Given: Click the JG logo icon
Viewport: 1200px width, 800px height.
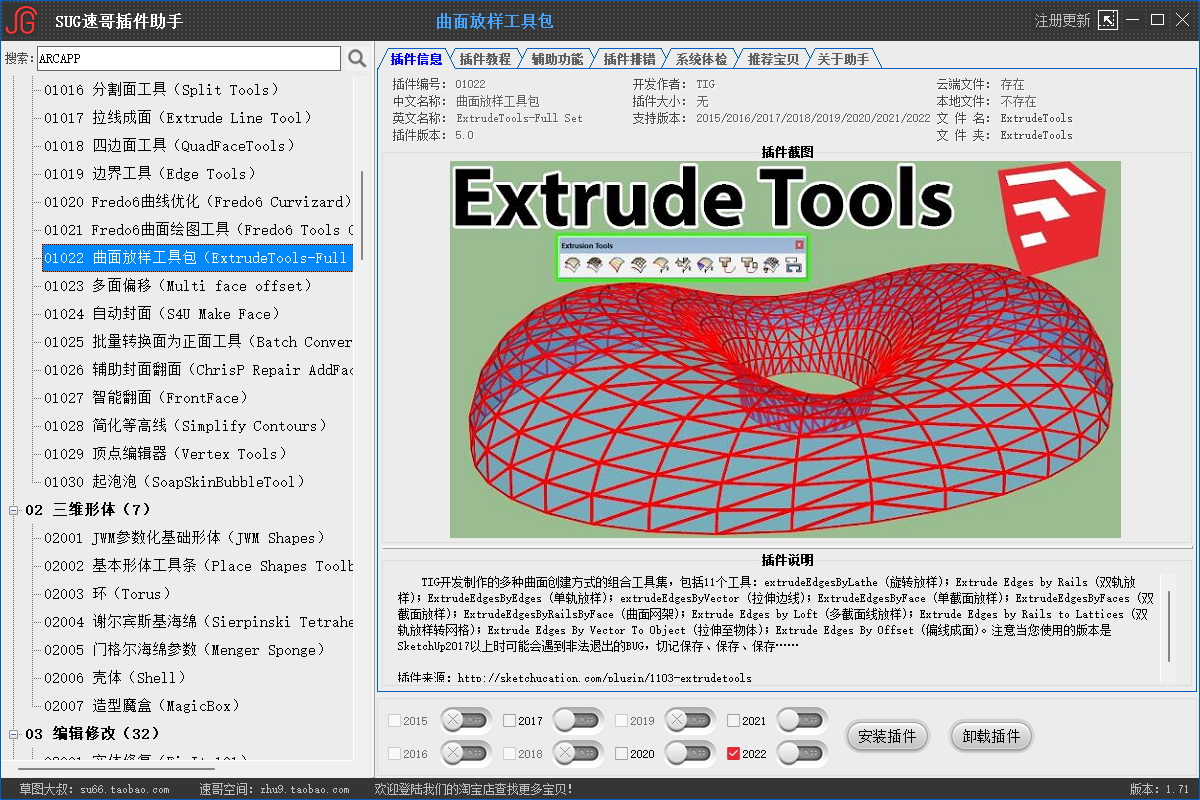Looking at the screenshot, I should click(20, 20).
